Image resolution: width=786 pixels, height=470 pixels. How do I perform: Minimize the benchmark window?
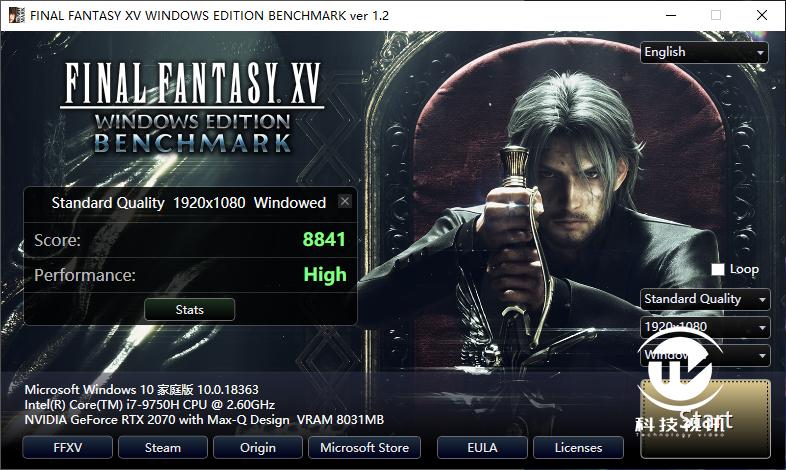click(x=671, y=15)
